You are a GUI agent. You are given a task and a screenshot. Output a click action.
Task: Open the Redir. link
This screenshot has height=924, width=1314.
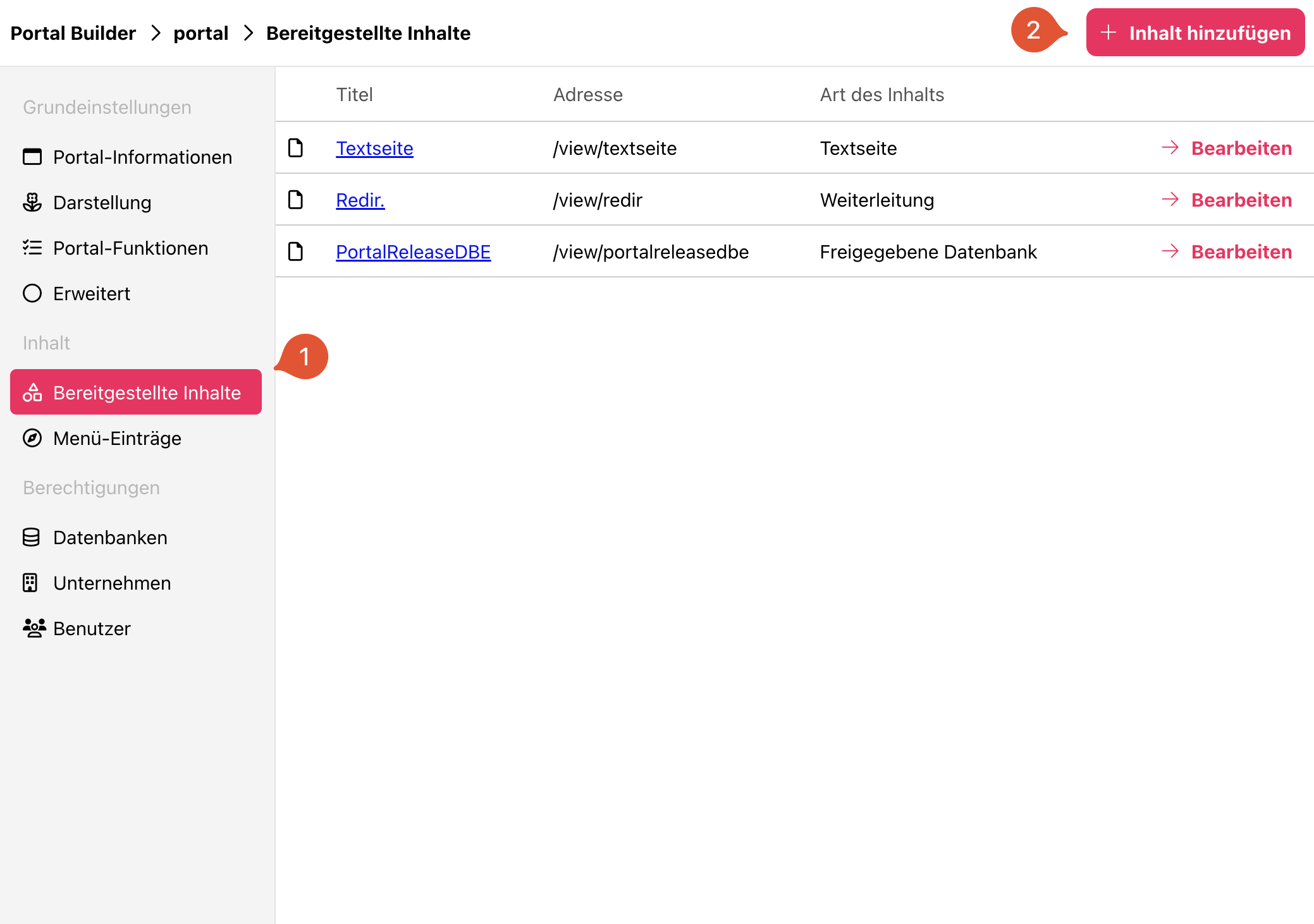coord(360,200)
